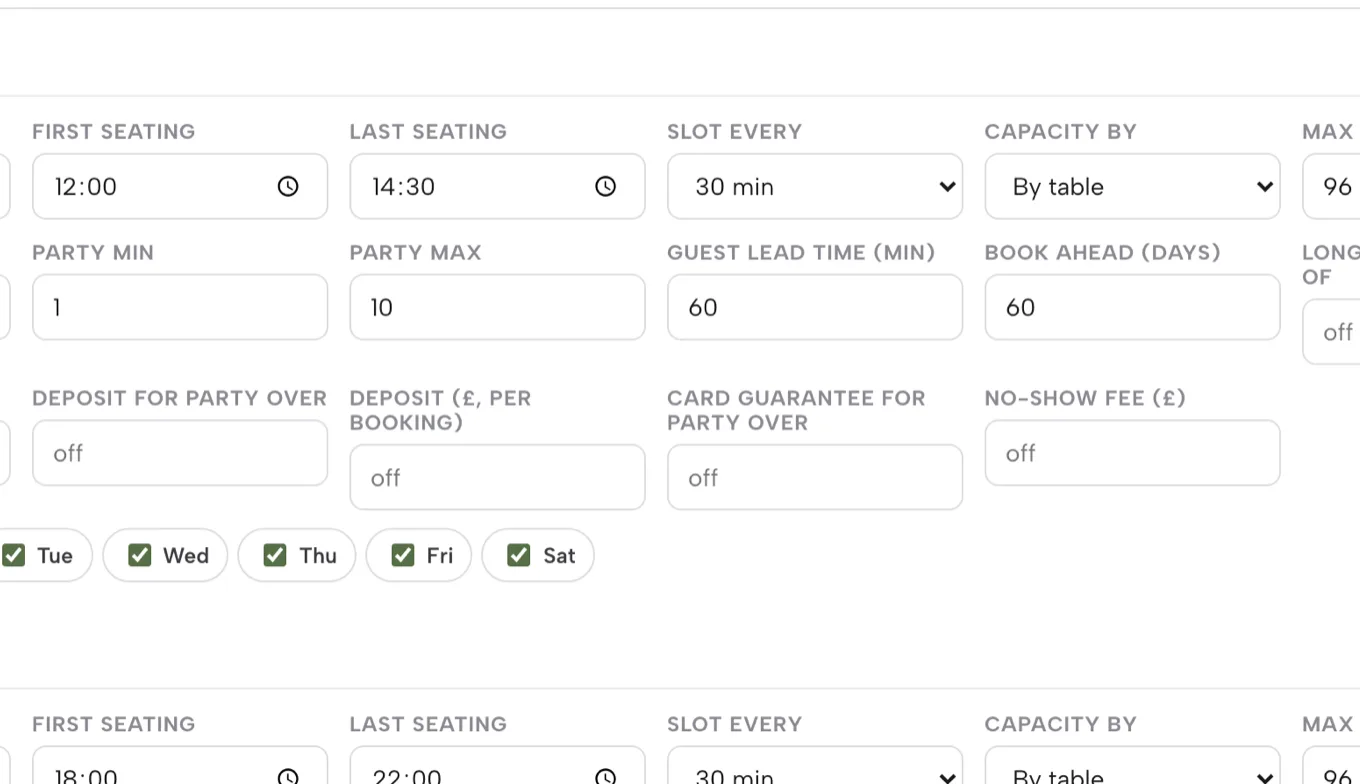Focus the Party Min field

pyautogui.click(x=180, y=307)
